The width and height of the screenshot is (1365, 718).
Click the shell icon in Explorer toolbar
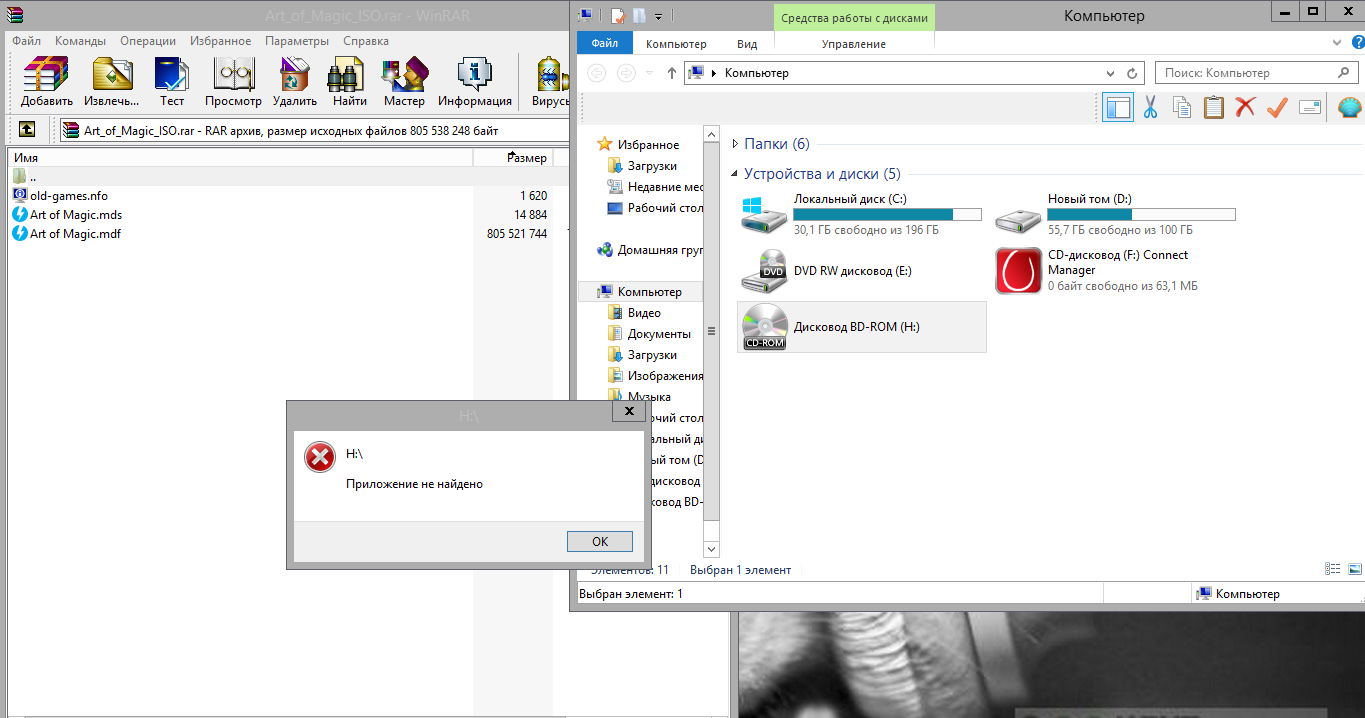[x=1350, y=107]
